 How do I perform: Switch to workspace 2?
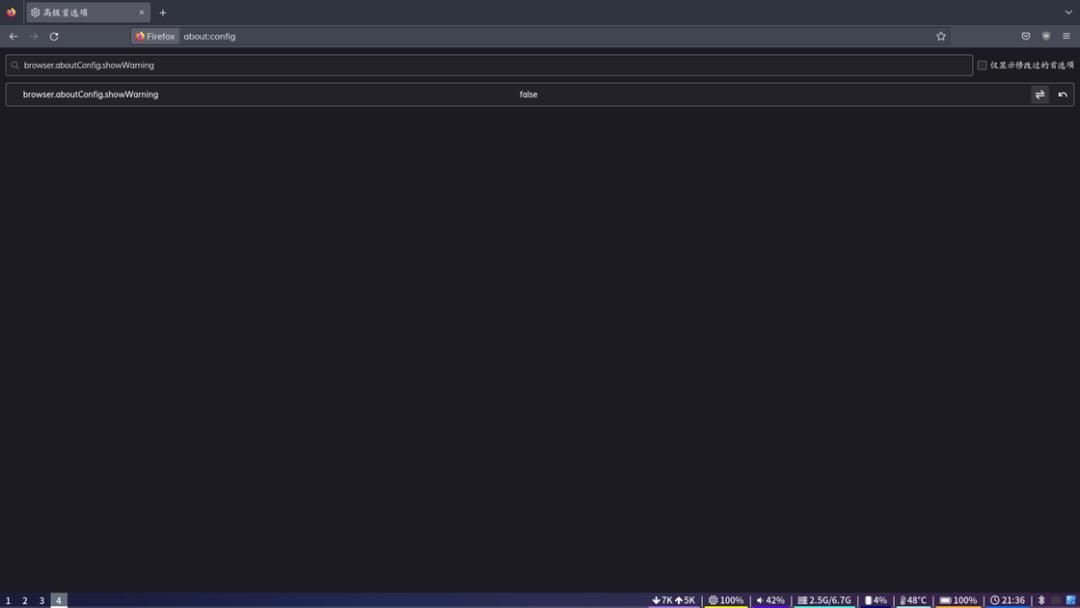pyautogui.click(x=25, y=600)
